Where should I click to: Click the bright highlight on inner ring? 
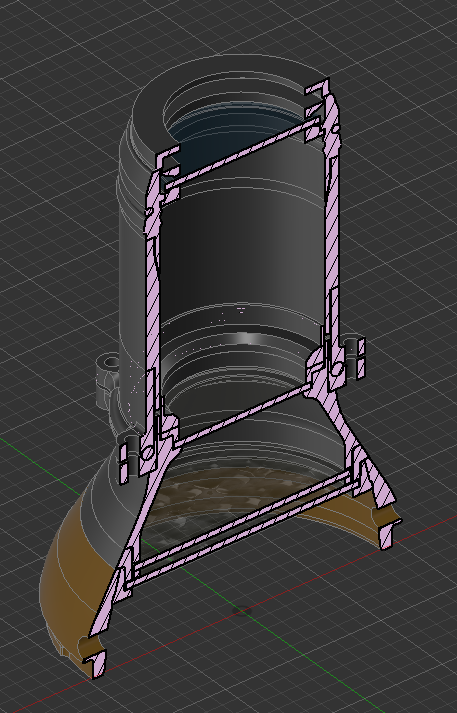click(246, 338)
